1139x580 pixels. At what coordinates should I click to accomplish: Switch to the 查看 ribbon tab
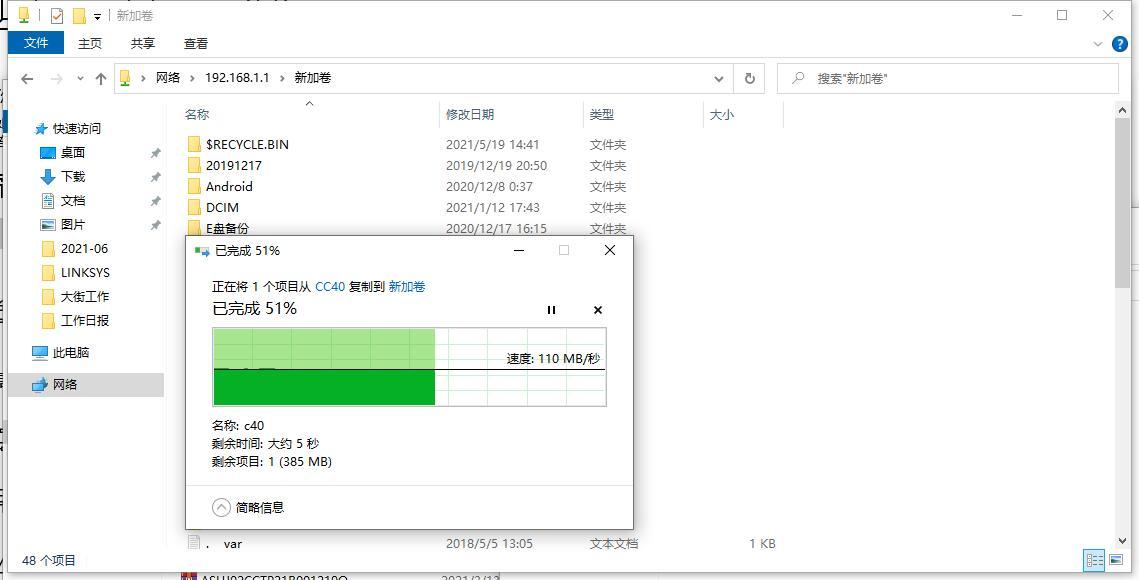(x=195, y=44)
